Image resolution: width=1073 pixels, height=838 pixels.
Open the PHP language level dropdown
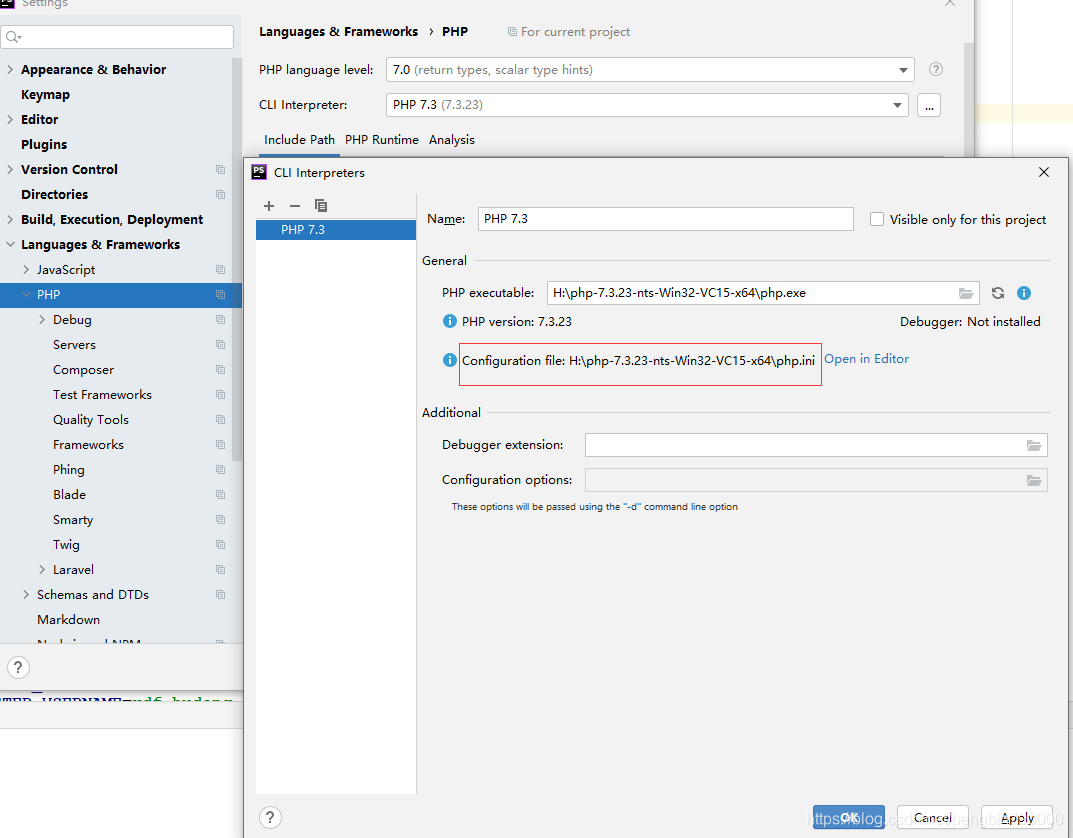[x=903, y=69]
